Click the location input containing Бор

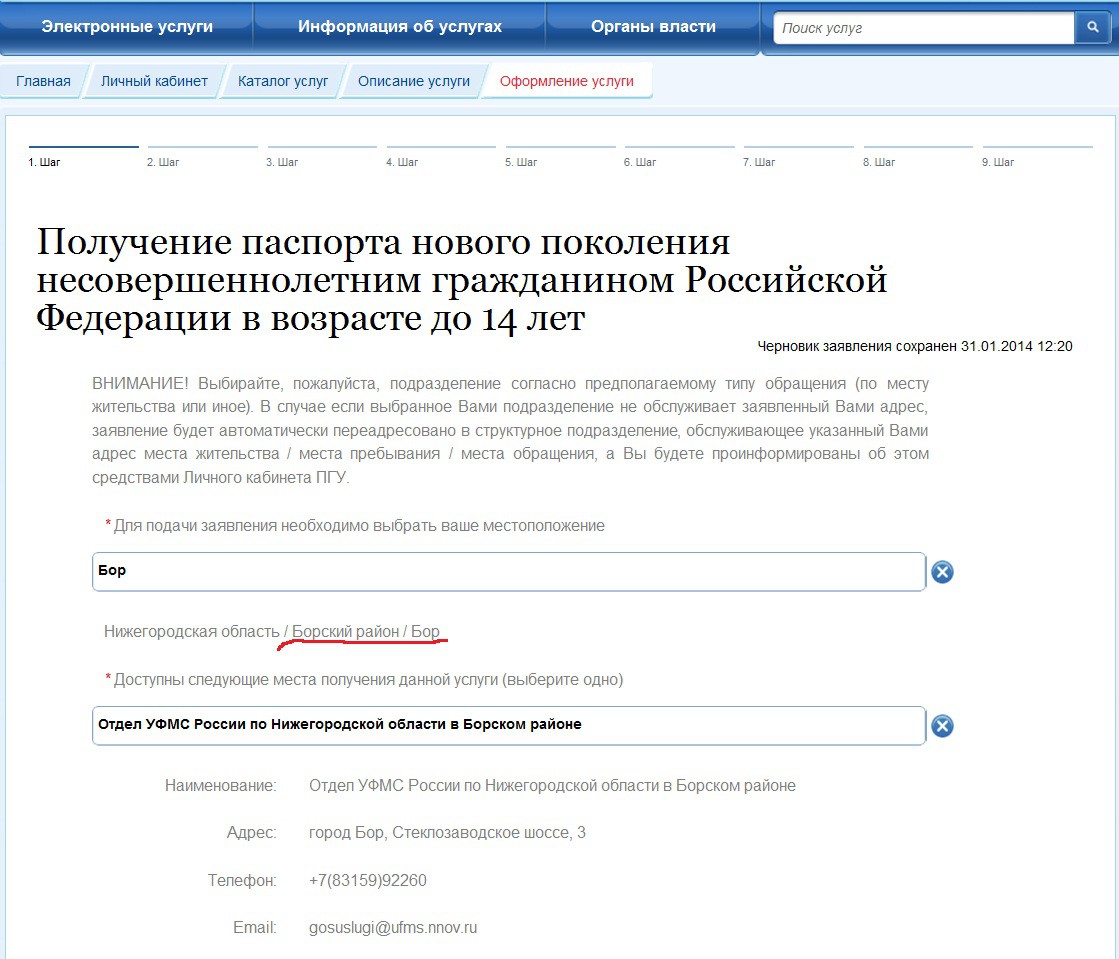point(509,572)
